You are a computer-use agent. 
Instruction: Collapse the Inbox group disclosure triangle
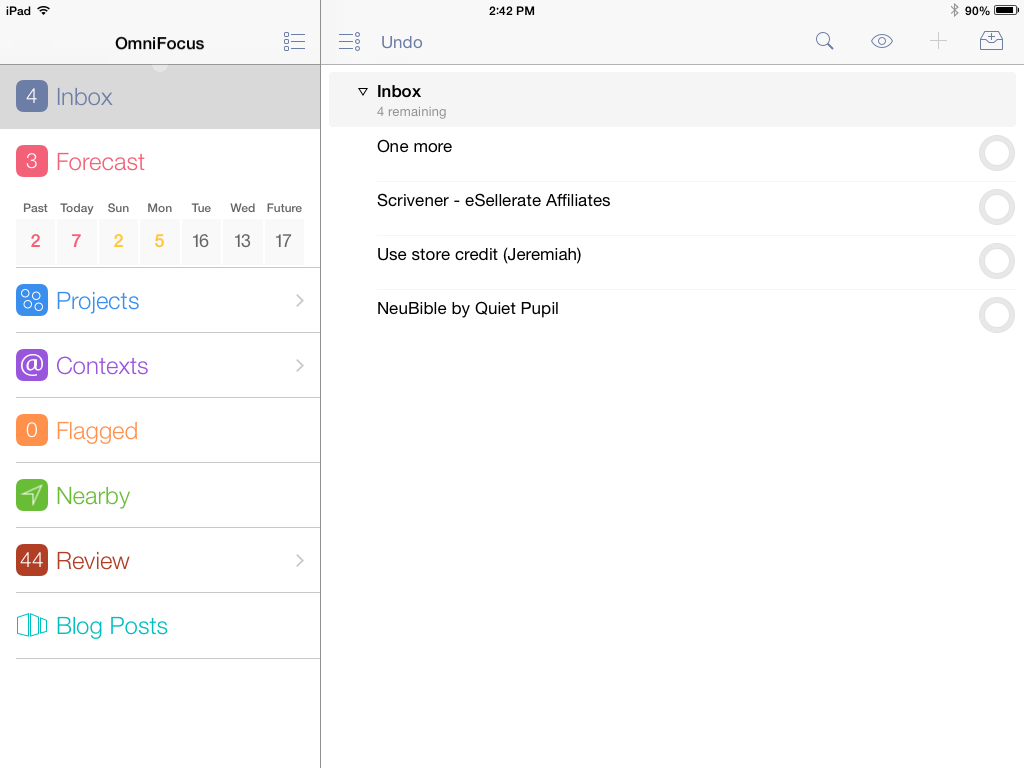pos(363,91)
